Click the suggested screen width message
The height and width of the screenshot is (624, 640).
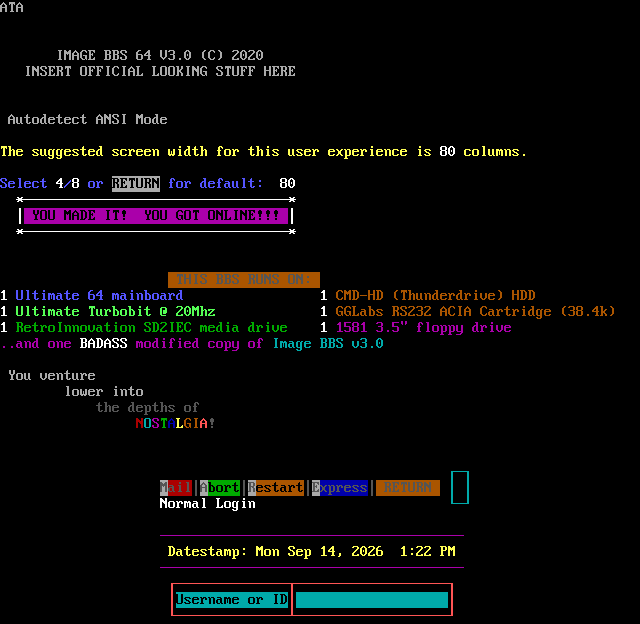tap(264, 152)
